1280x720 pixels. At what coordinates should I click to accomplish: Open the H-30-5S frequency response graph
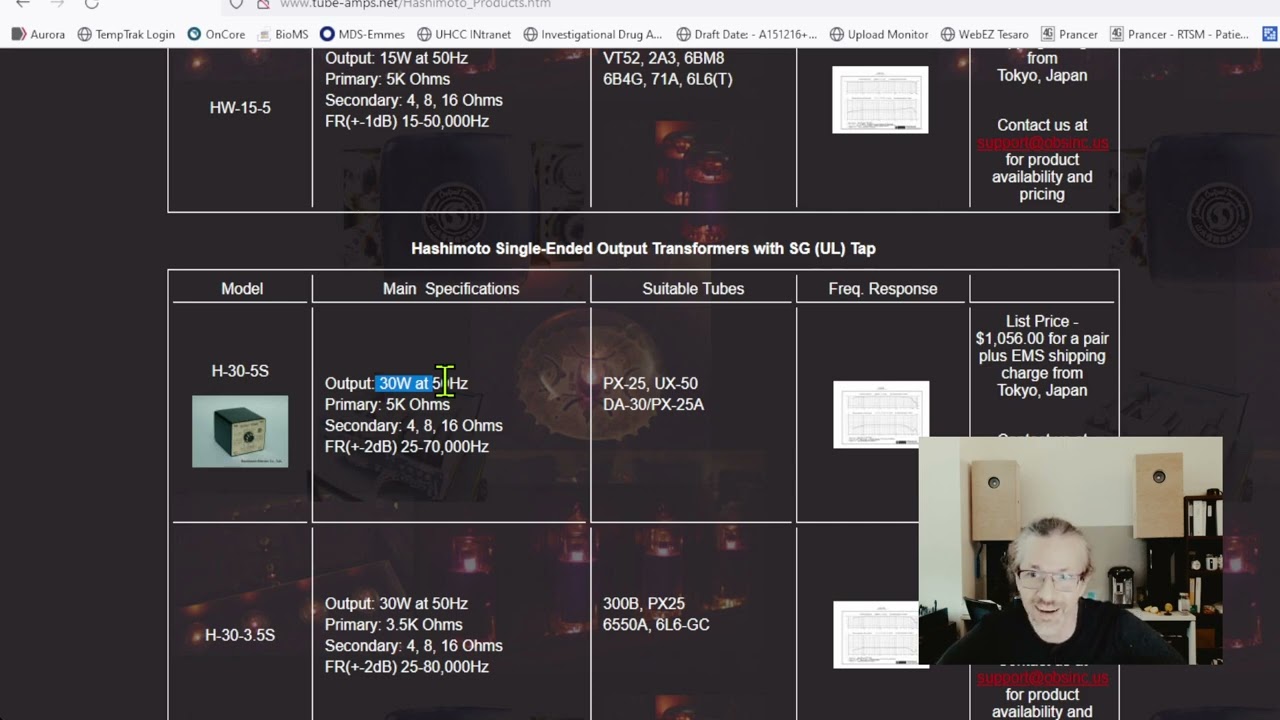[881, 414]
